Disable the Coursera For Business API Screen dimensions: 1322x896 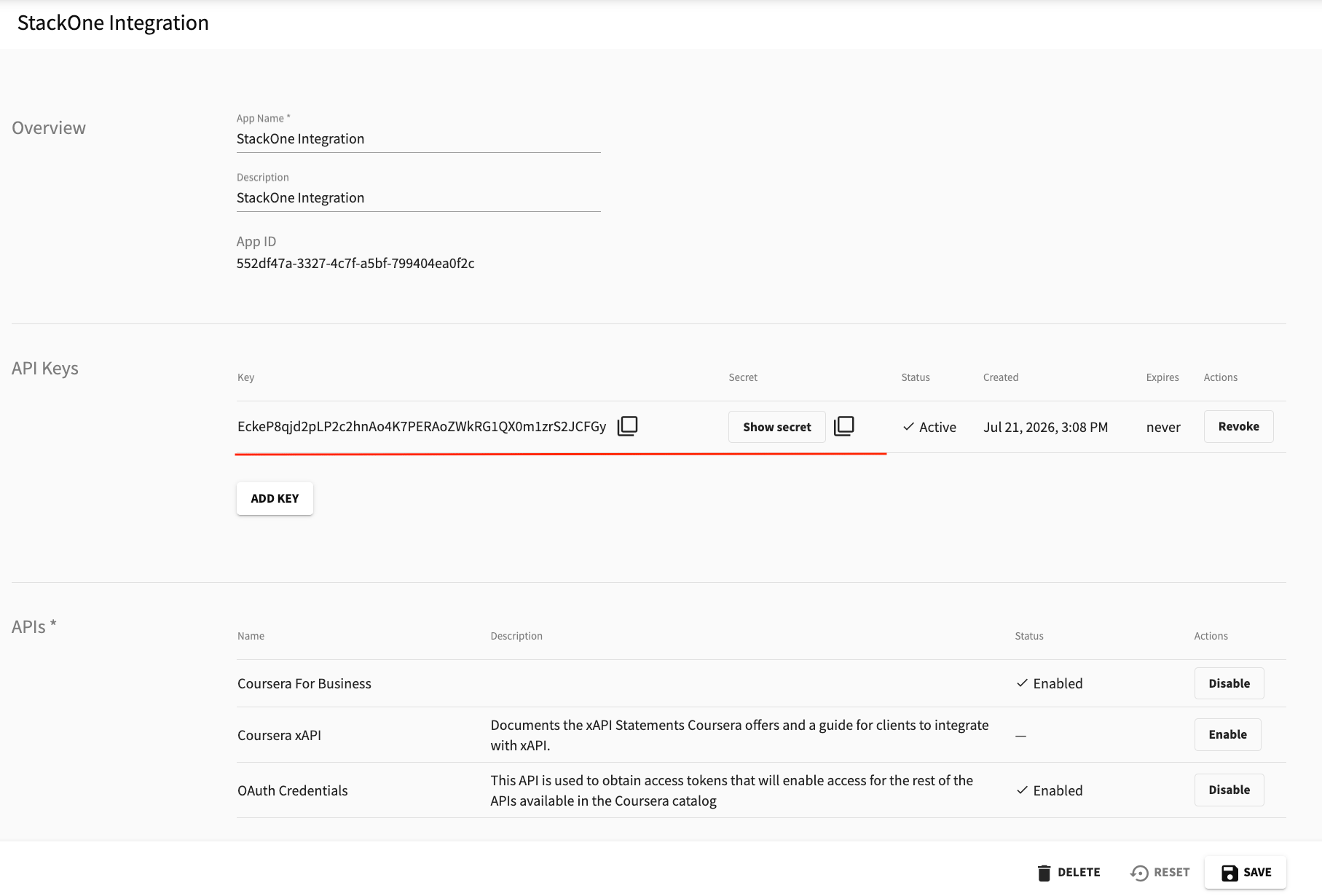tap(1229, 683)
